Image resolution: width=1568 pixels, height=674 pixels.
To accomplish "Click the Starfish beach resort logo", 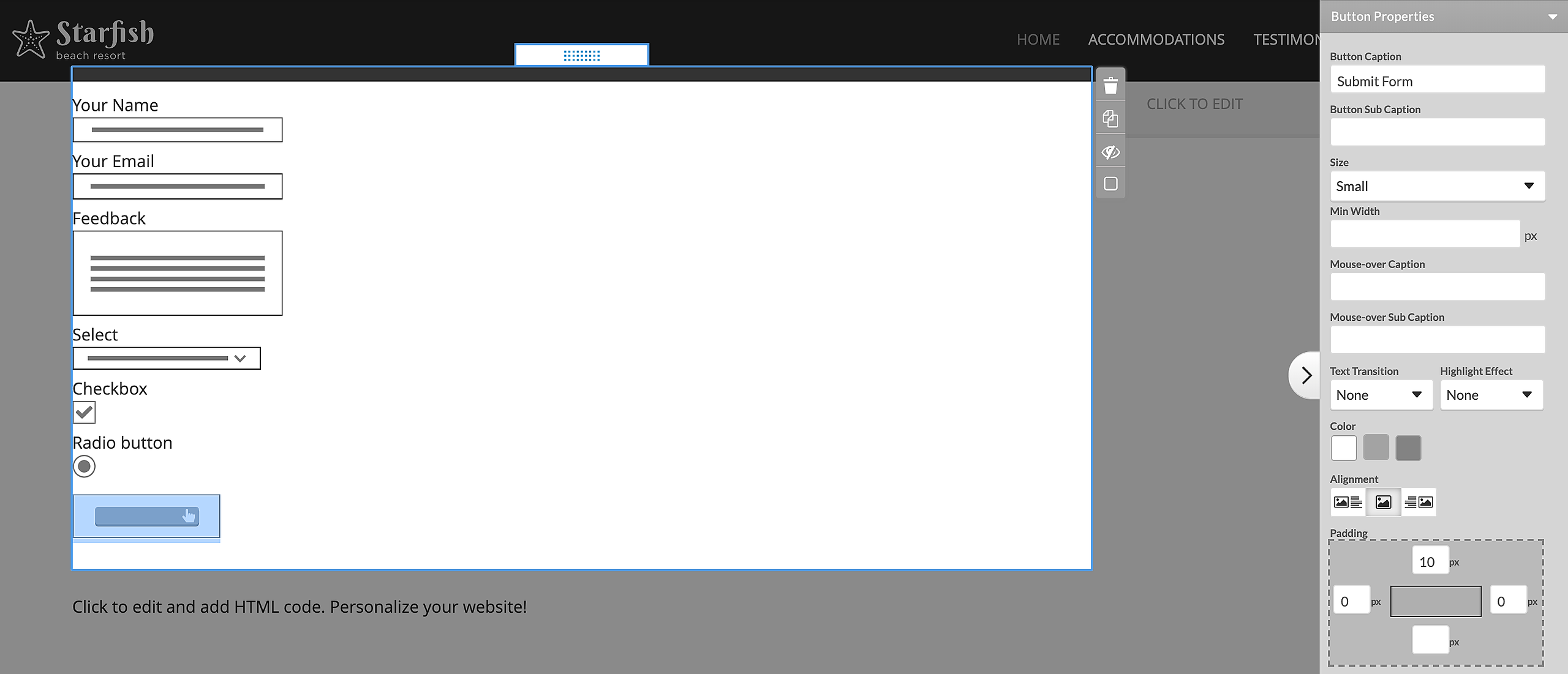I will pos(83,40).
